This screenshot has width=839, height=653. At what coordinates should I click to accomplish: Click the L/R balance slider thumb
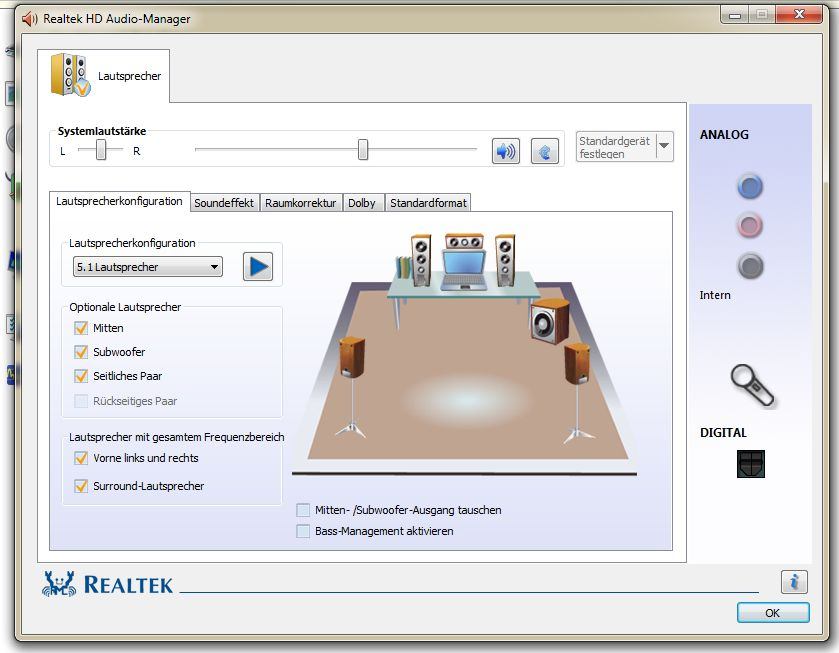tap(101, 150)
